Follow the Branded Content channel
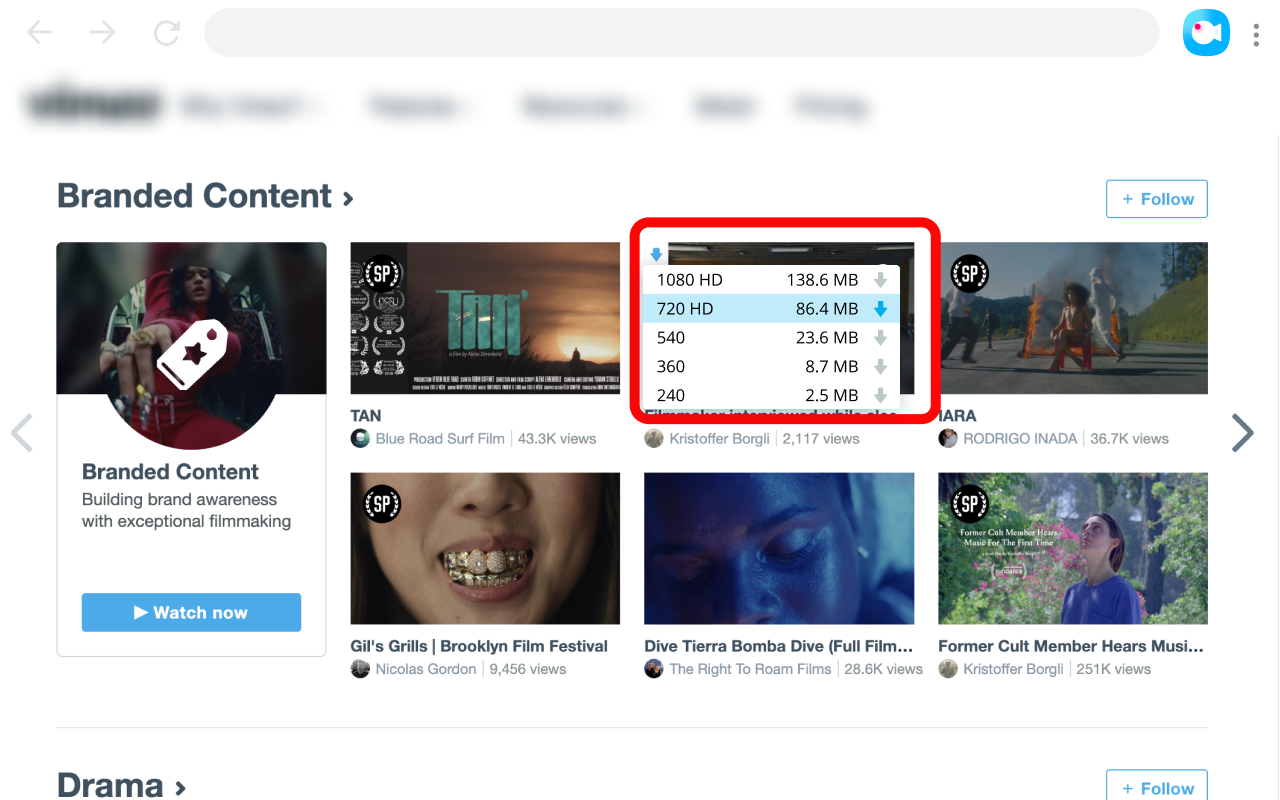 1156,198
